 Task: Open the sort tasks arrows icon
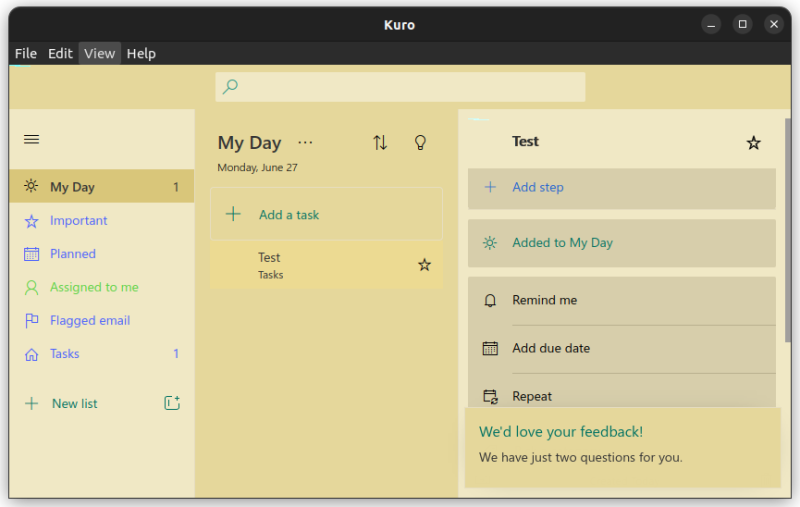coord(380,143)
